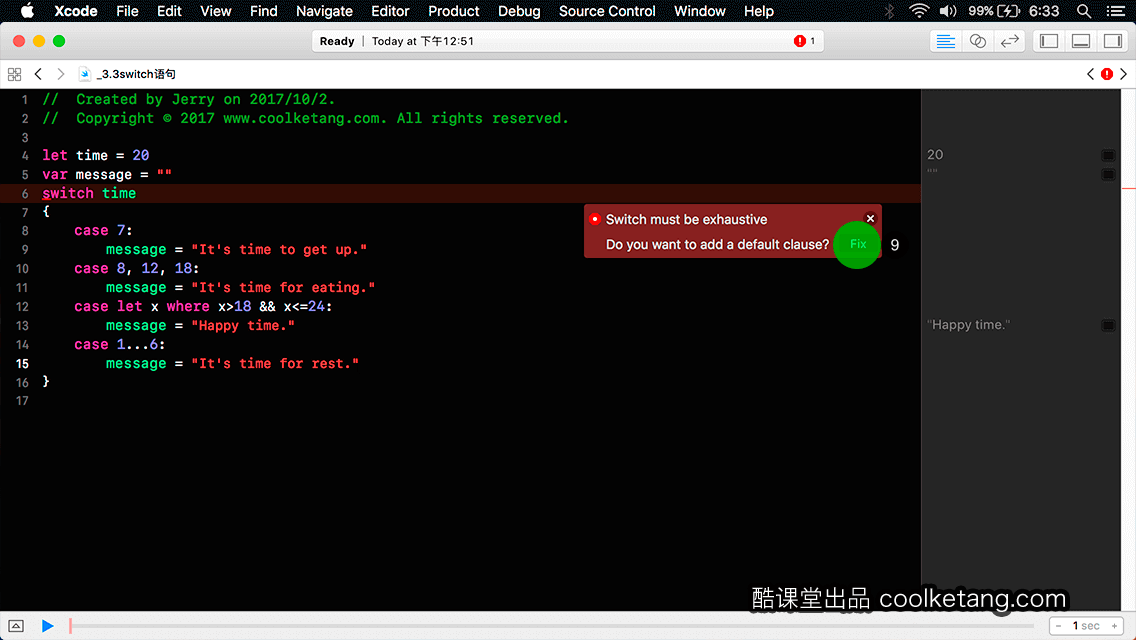
Task: Open Spotlight search
Action: (x=1084, y=11)
